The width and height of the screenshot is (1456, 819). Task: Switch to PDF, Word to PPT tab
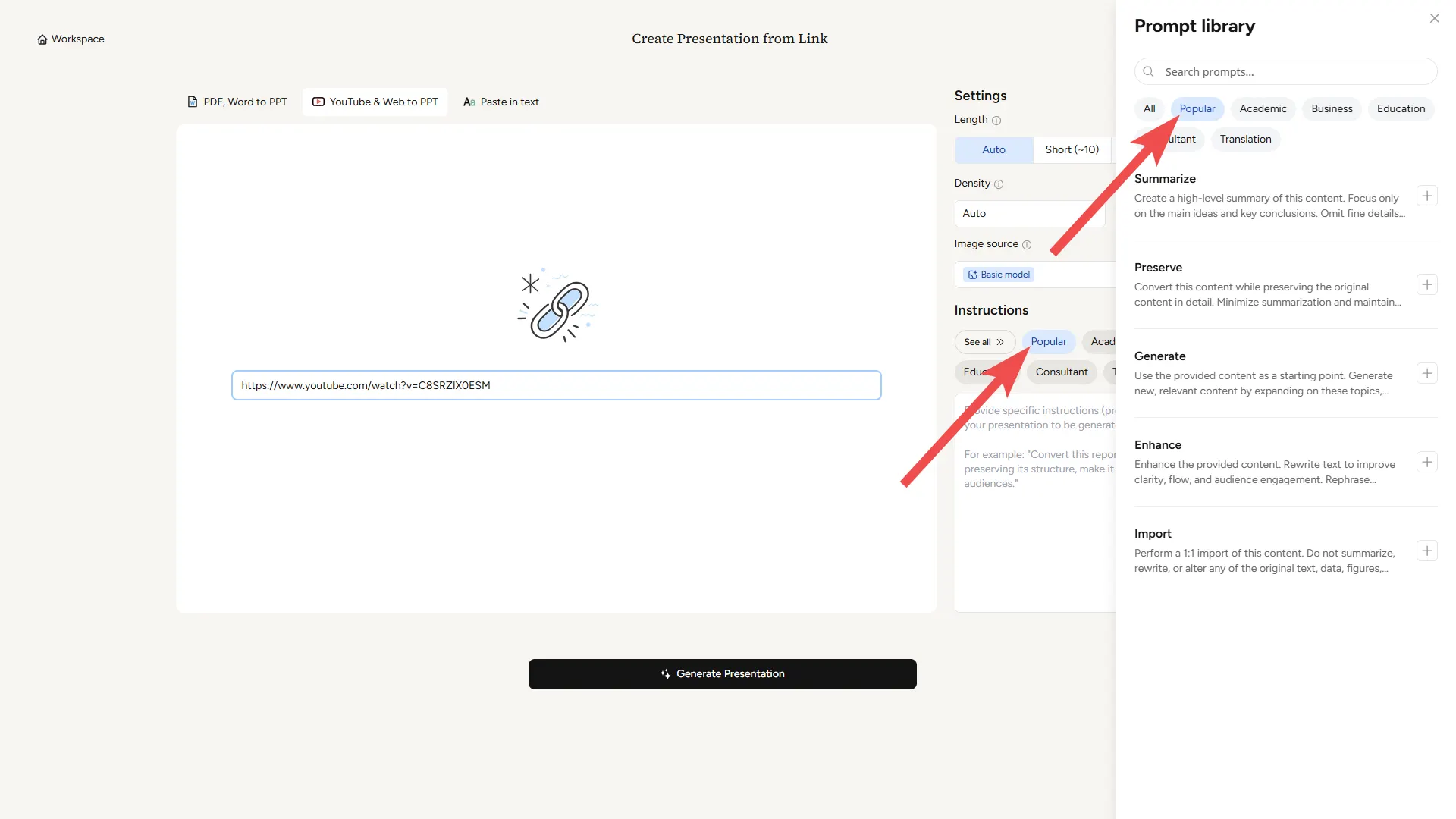tap(237, 102)
